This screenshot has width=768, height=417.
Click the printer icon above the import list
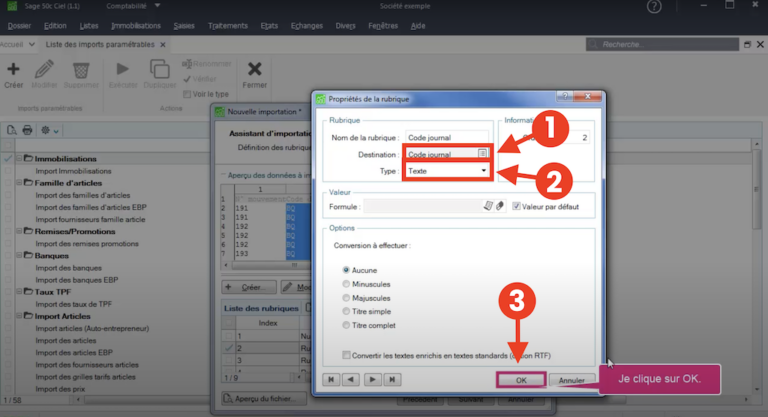pyautogui.click(x=27, y=130)
